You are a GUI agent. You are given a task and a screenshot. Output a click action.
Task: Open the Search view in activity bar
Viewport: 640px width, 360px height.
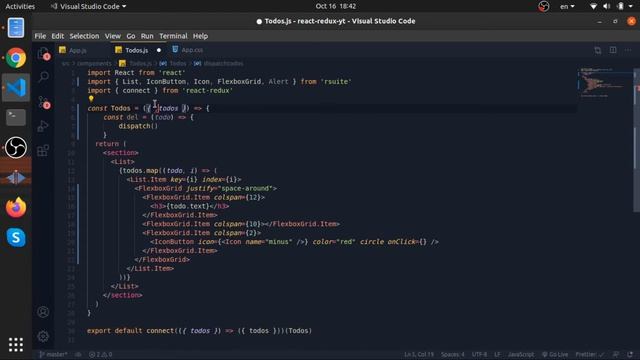pyautogui.click(x=44, y=76)
